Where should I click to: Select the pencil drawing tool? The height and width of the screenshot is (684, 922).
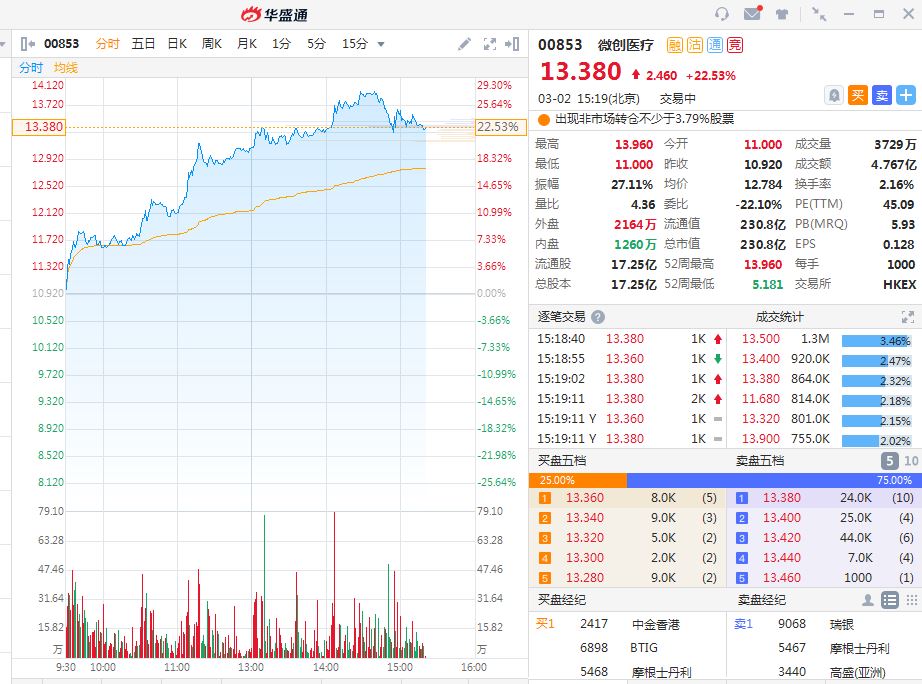coord(464,44)
